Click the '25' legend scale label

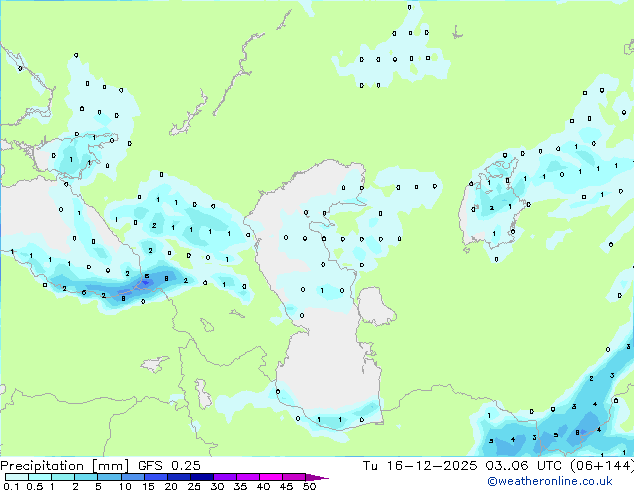click(x=194, y=486)
